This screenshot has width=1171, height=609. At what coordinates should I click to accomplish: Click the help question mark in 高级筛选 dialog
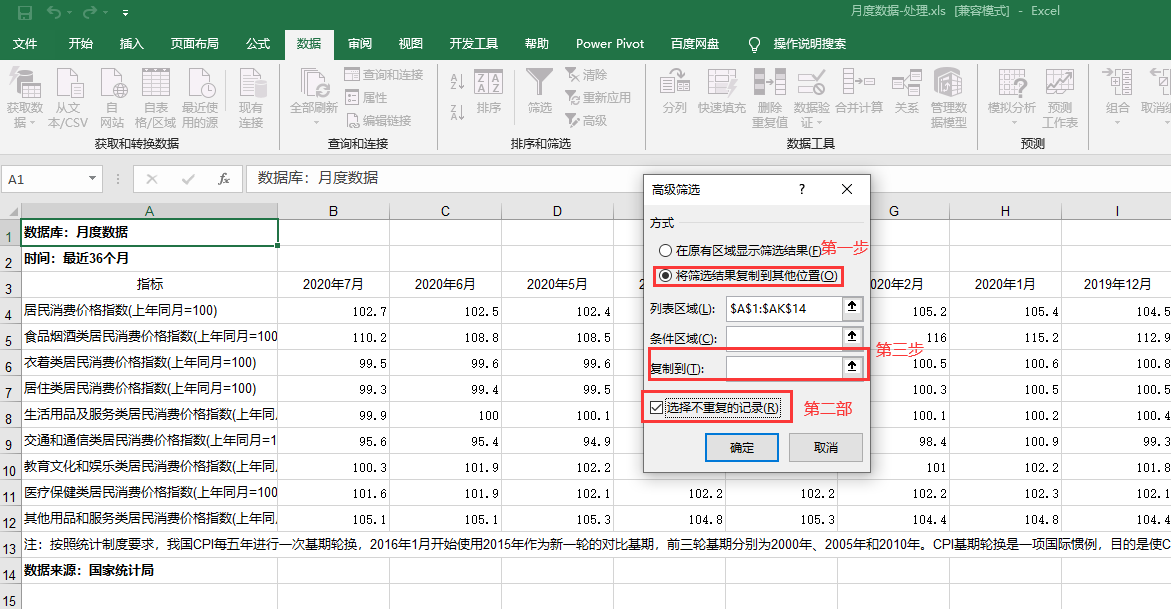[x=802, y=190]
